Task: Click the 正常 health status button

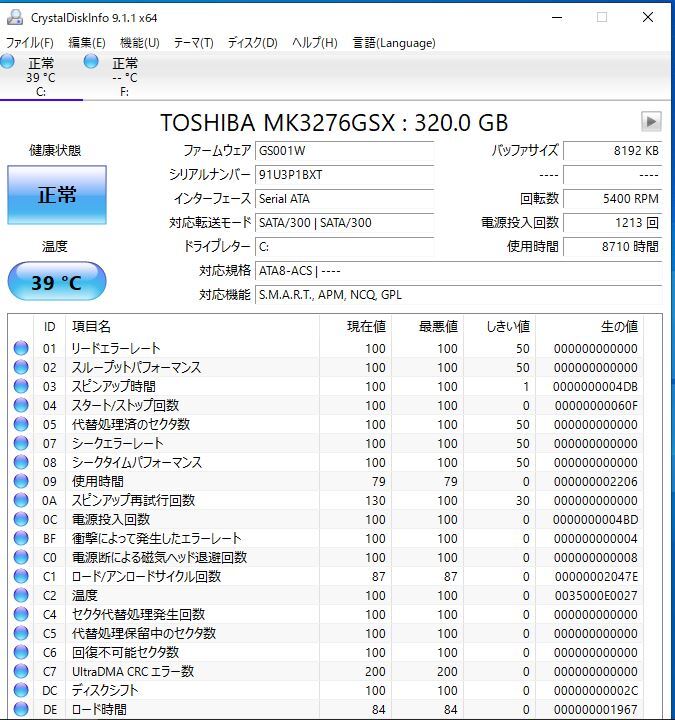Action: click(x=57, y=195)
